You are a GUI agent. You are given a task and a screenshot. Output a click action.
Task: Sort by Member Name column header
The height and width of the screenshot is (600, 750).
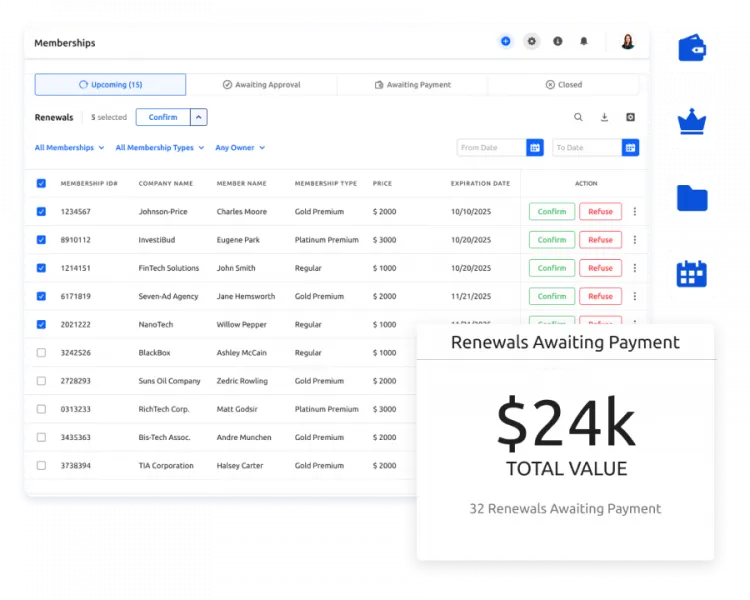[x=242, y=183]
